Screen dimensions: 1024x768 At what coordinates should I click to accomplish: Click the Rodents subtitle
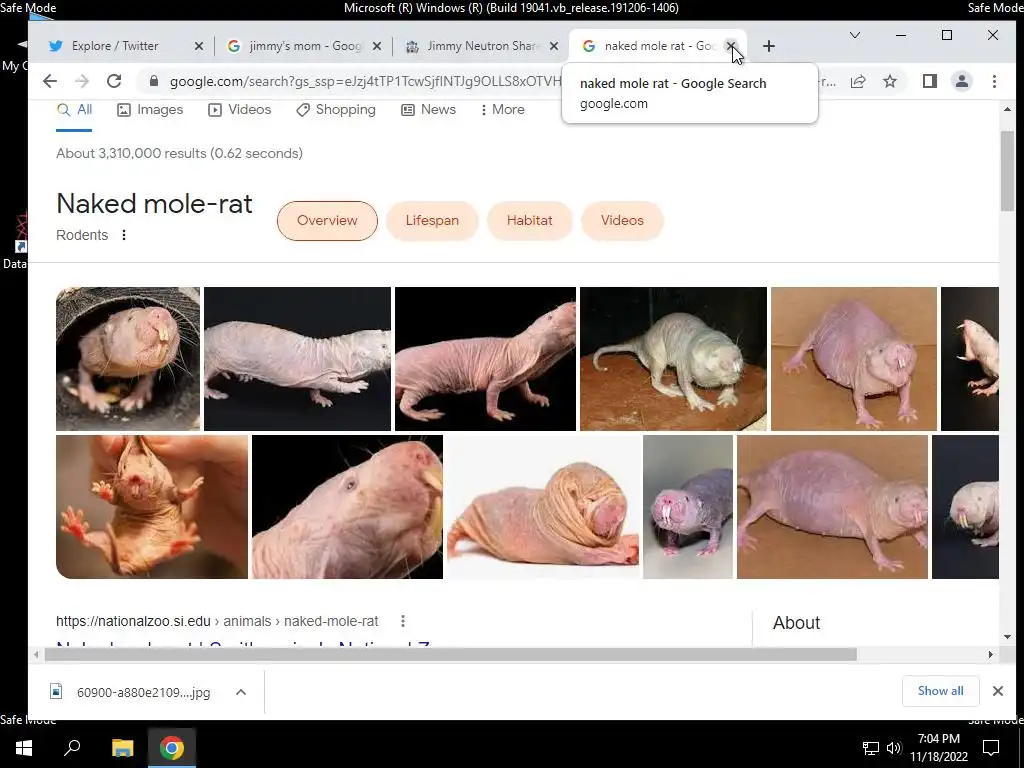click(82, 235)
